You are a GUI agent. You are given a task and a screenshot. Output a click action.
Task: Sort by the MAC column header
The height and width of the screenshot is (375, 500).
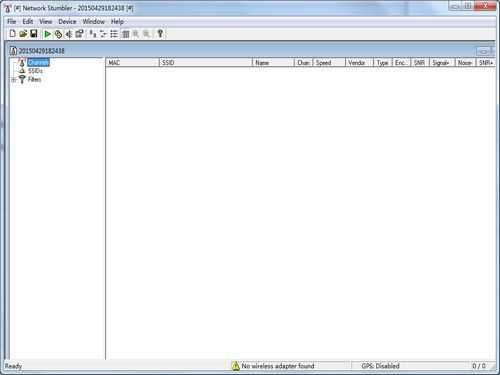click(x=132, y=63)
